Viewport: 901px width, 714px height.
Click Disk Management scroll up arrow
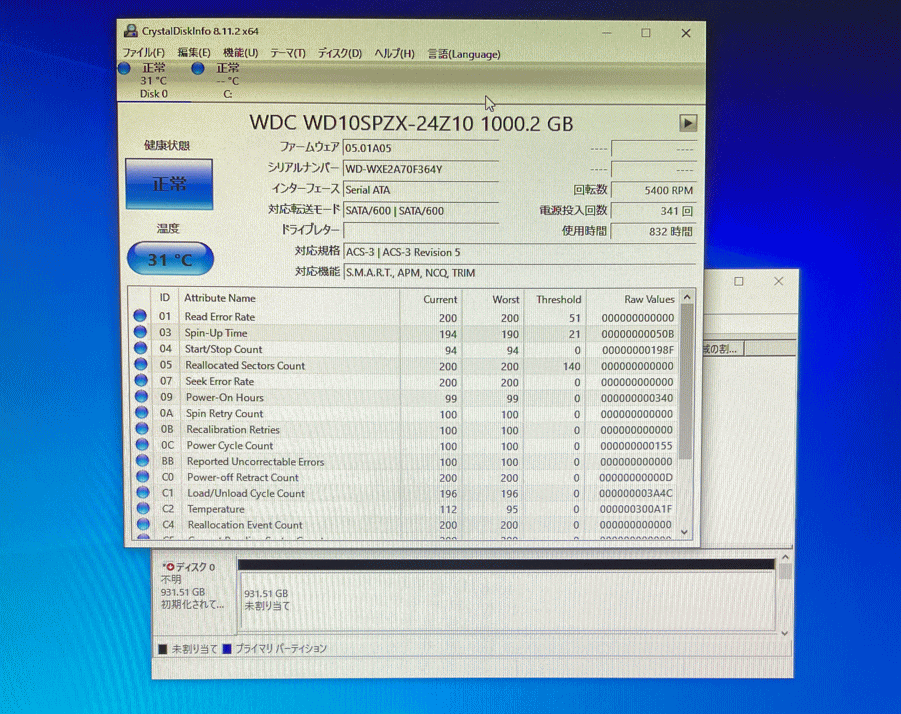click(785, 557)
